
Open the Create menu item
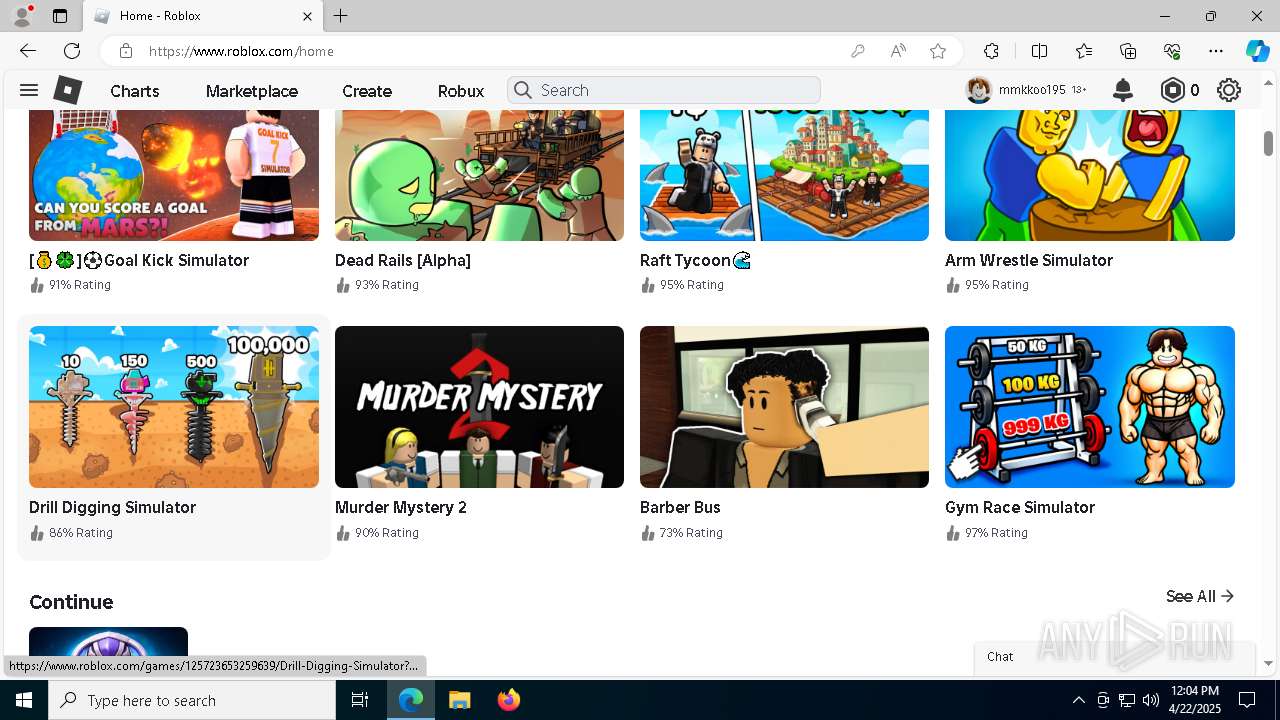pos(367,91)
